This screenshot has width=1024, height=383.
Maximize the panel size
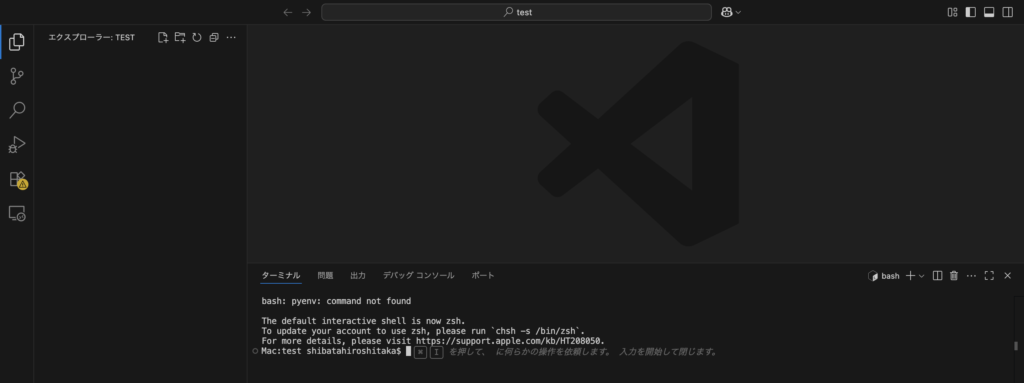point(989,276)
